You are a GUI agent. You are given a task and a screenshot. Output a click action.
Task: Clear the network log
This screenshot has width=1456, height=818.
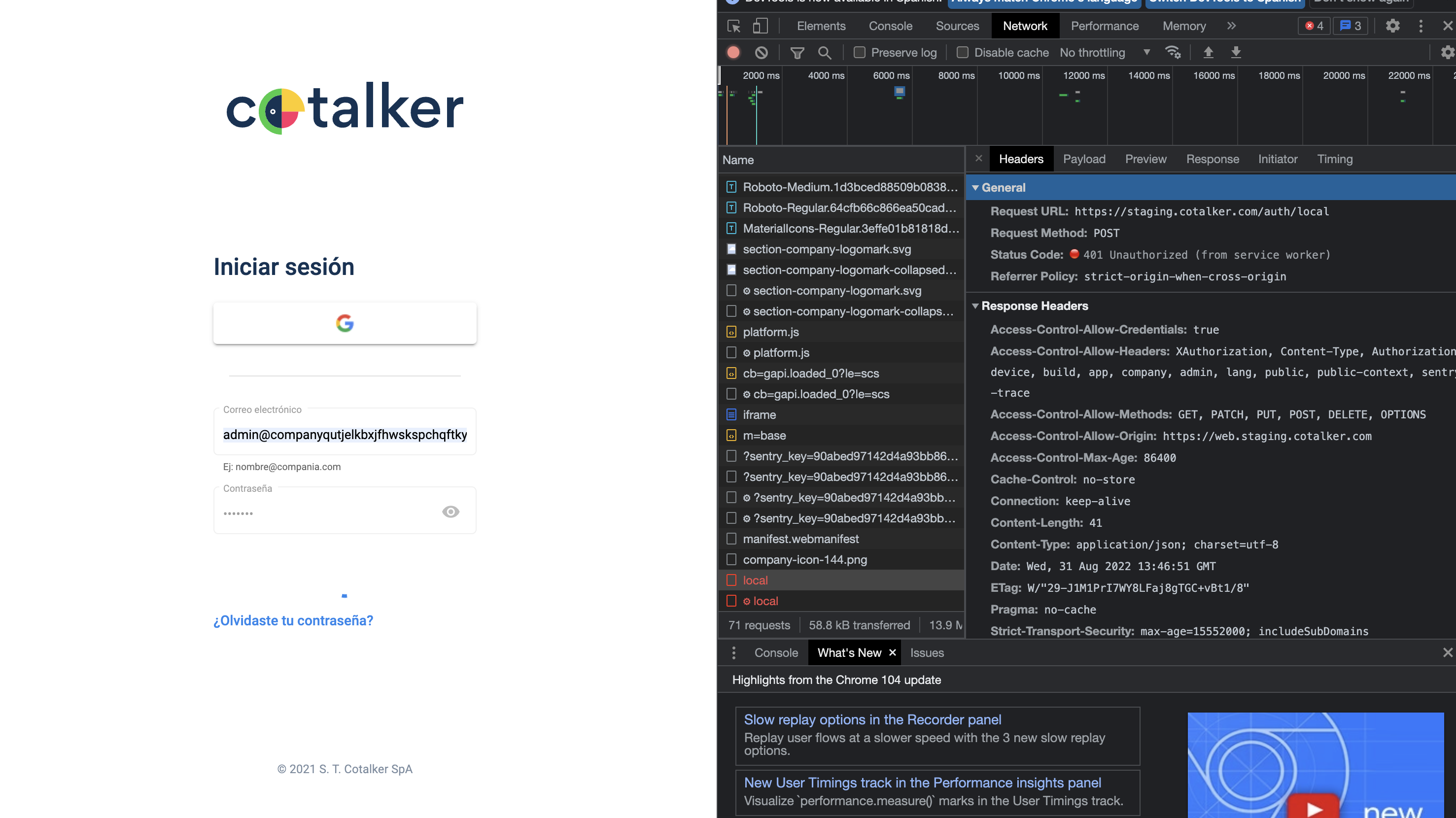point(762,53)
